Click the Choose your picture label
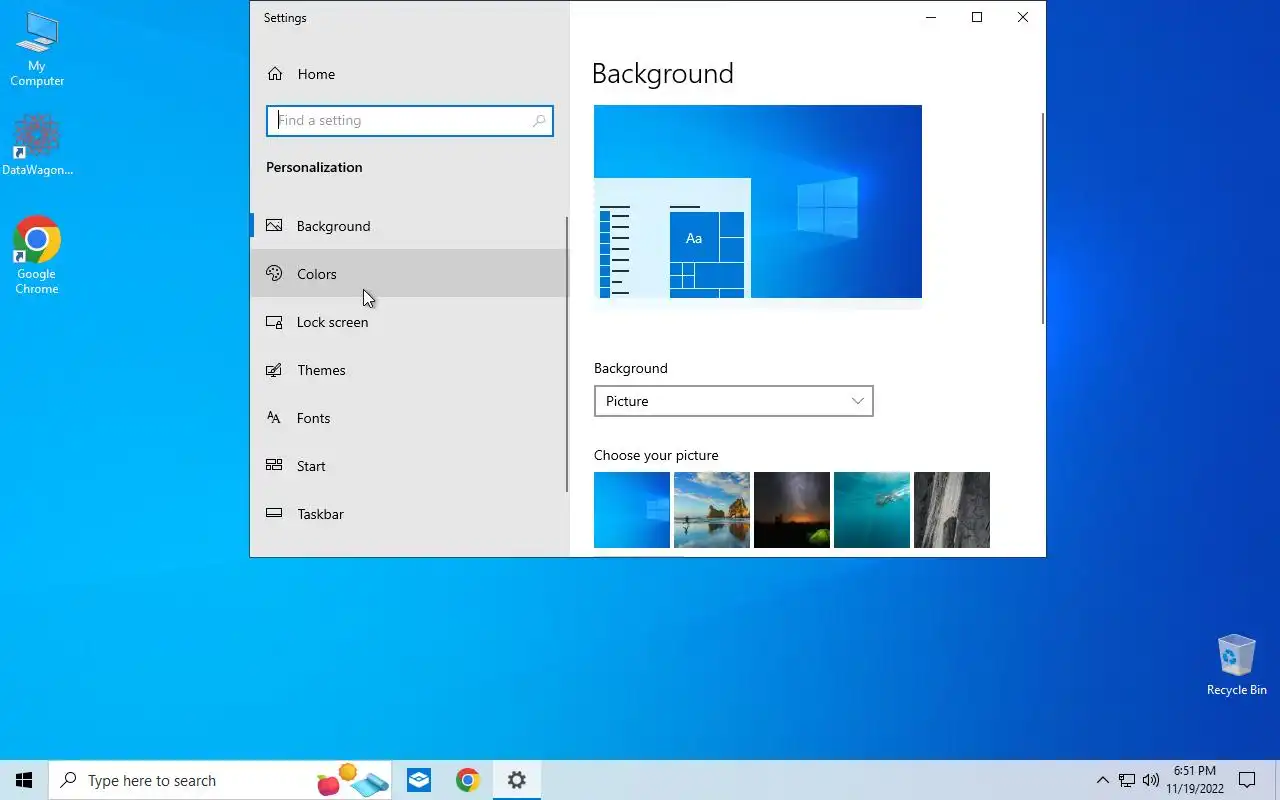This screenshot has width=1280, height=800. pyautogui.click(x=656, y=455)
